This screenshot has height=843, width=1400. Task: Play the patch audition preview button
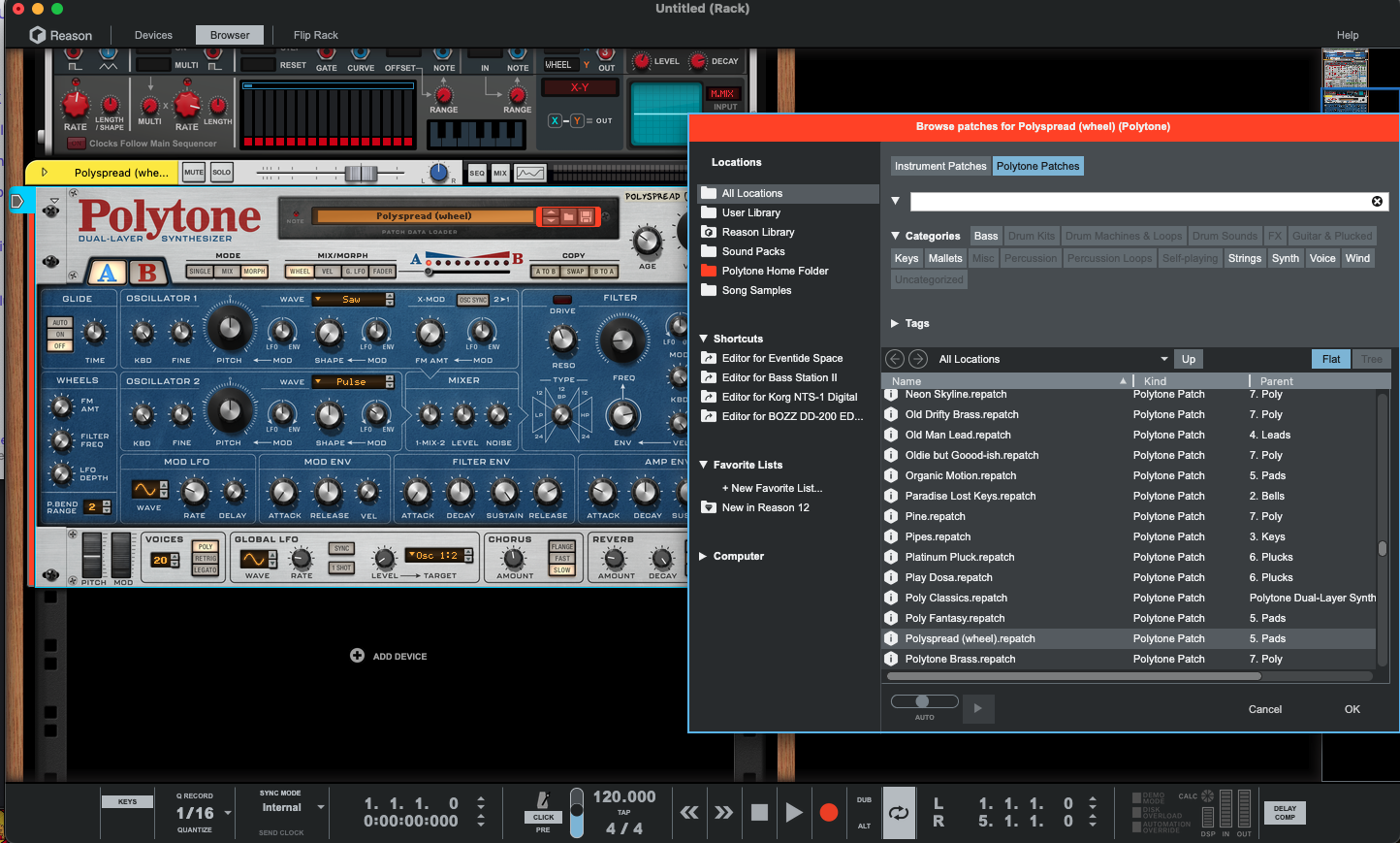[977, 708]
